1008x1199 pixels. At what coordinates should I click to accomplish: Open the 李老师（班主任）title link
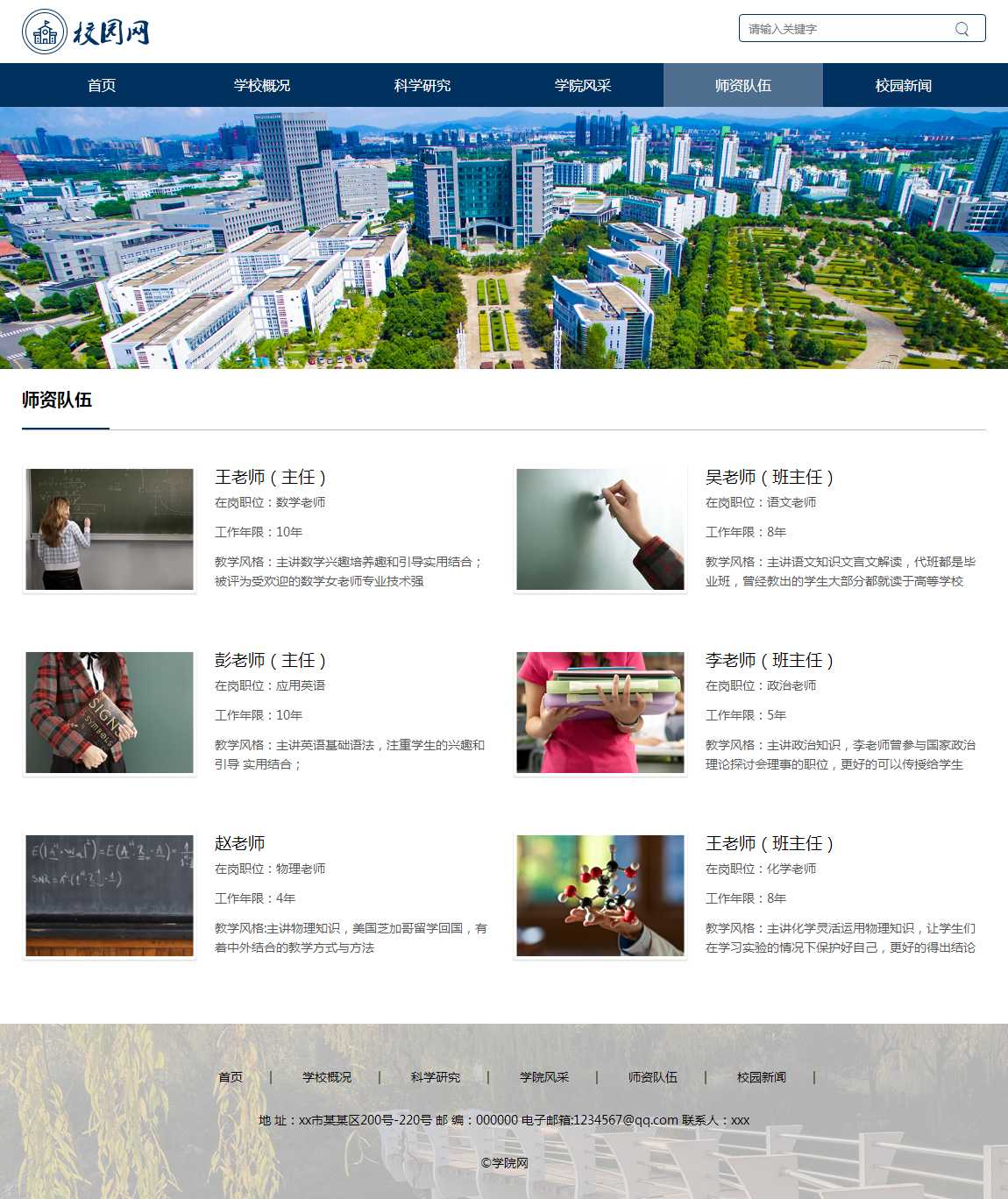pyautogui.click(x=769, y=660)
